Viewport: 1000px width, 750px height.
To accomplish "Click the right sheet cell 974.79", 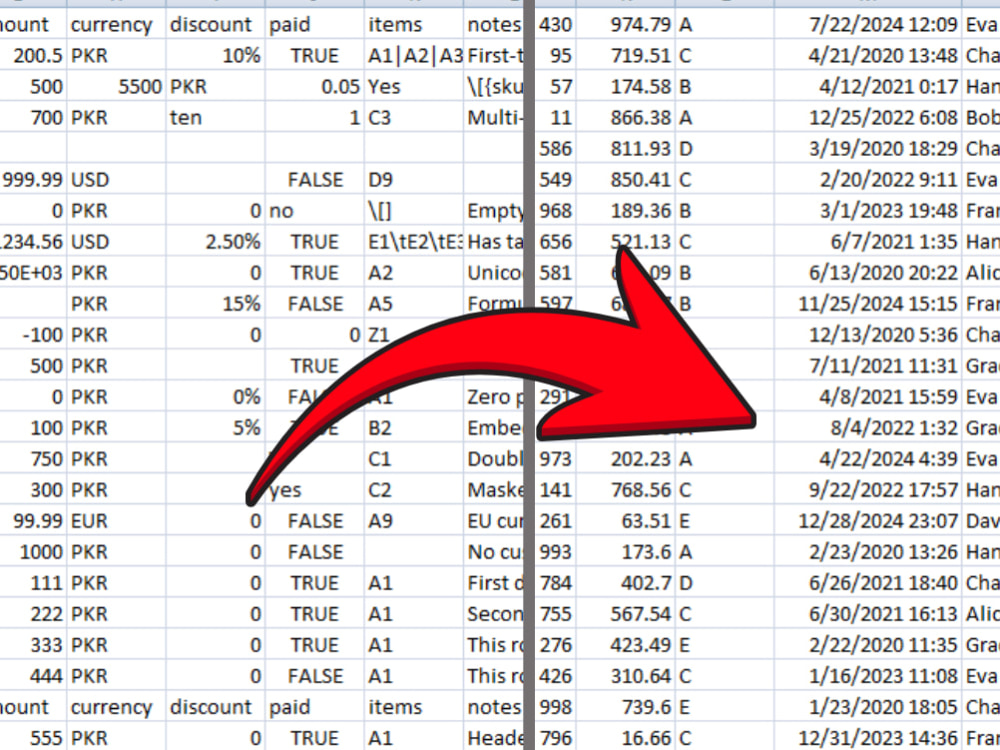I will [x=626, y=25].
